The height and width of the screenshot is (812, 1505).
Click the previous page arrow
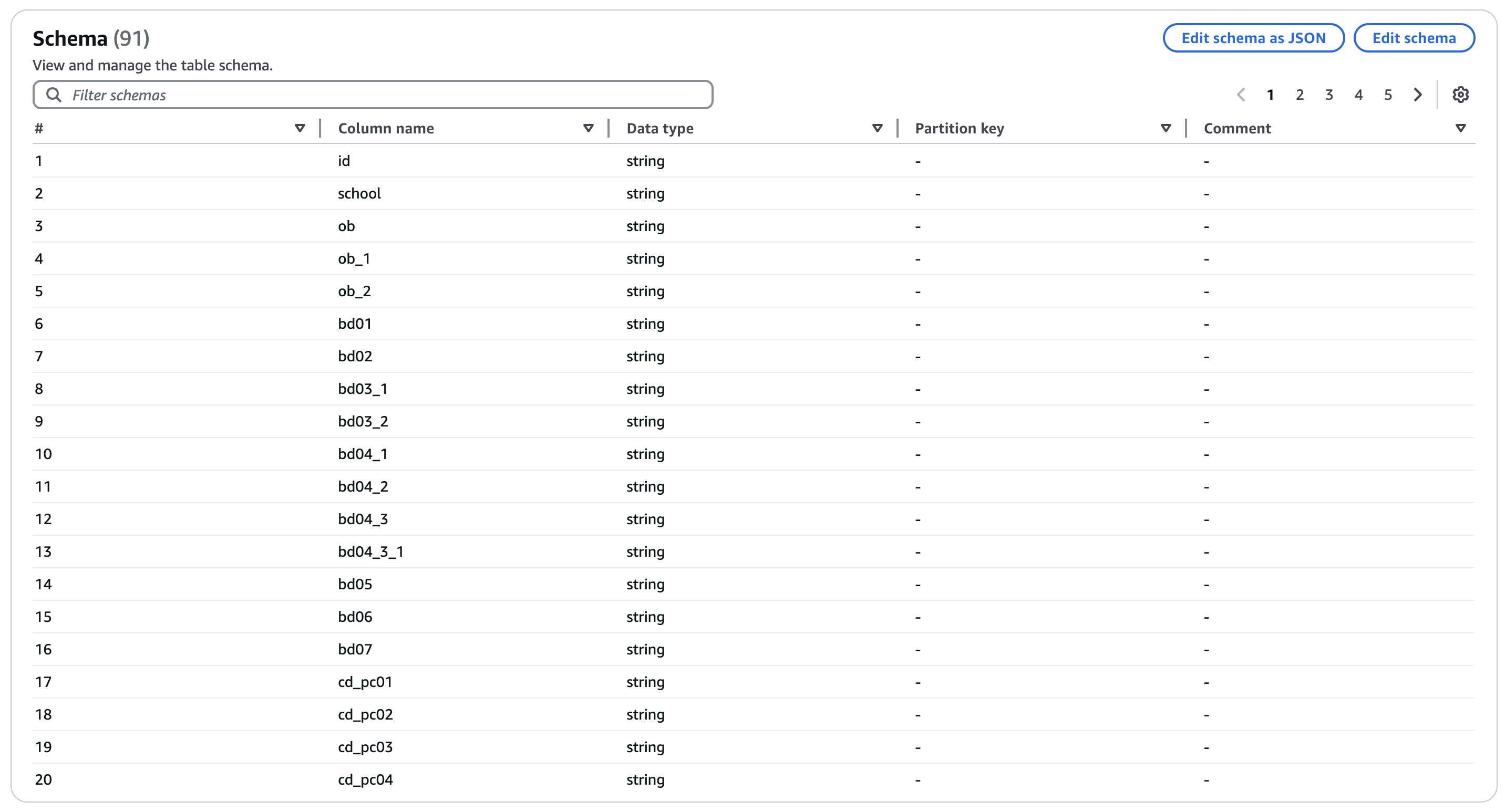point(1241,95)
